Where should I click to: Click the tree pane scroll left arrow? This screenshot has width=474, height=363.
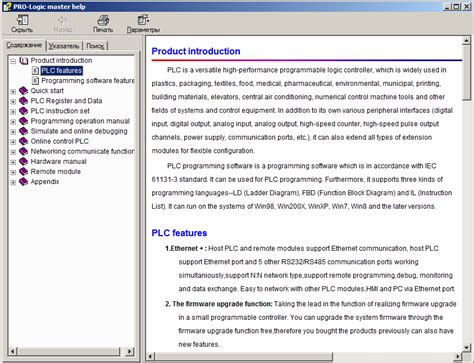pyautogui.click(x=13, y=351)
